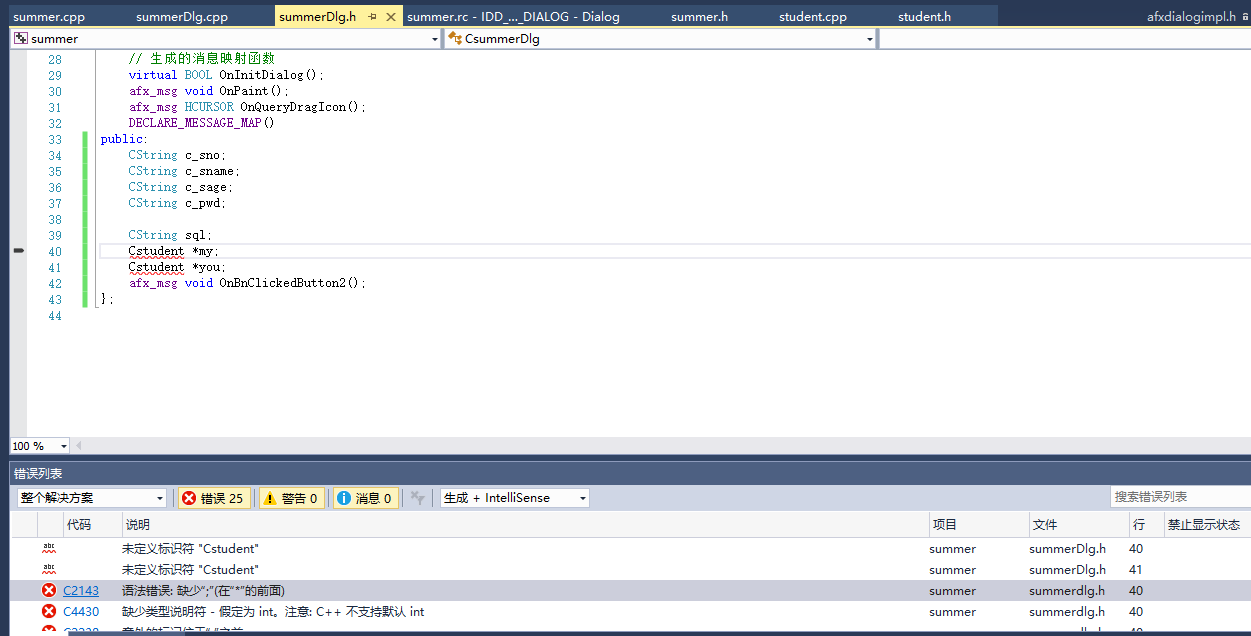This screenshot has width=1251, height=636.
Task: Click the breakpoint marker at line 40
Action: coord(18,251)
